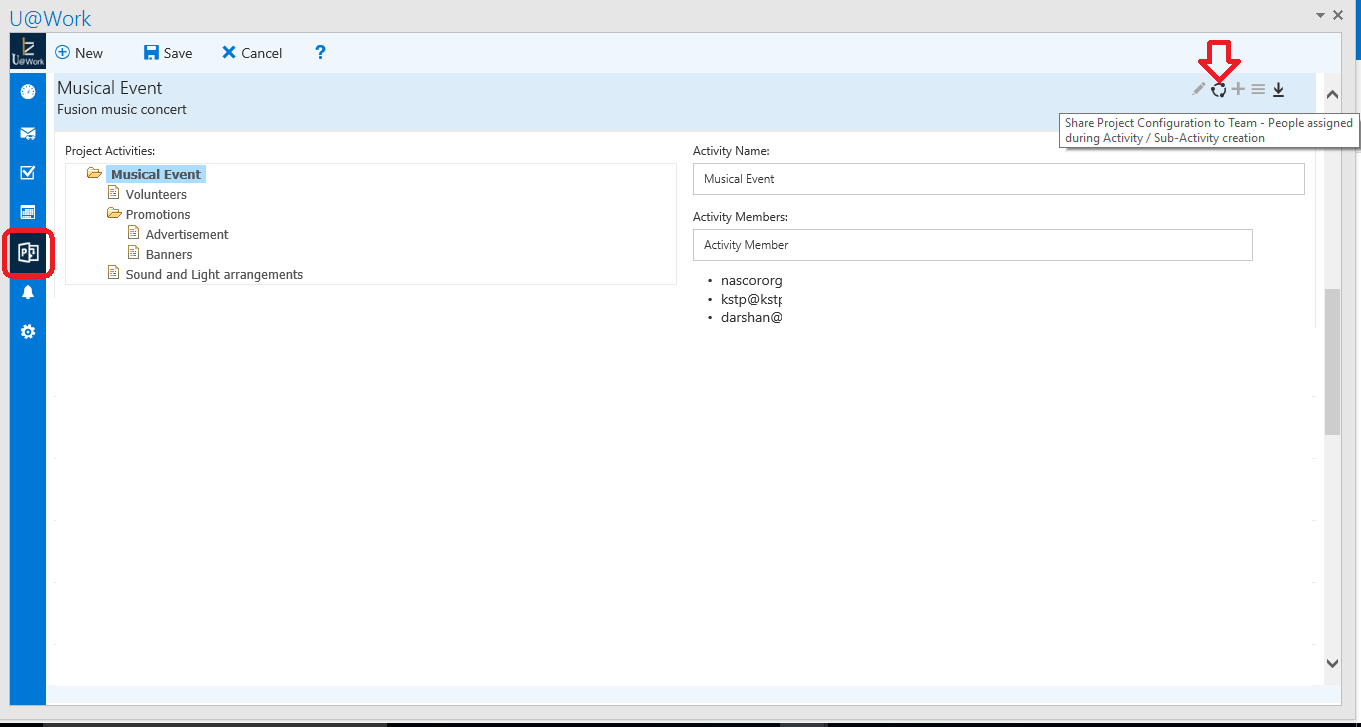The height and width of the screenshot is (727, 1361).
Task: Open the dashboard gauge icon in sidebar
Action: click(28, 92)
